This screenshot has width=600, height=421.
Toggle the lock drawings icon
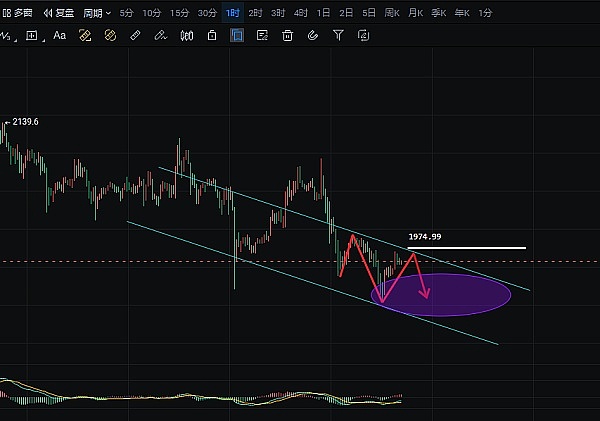click(x=211, y=36)
